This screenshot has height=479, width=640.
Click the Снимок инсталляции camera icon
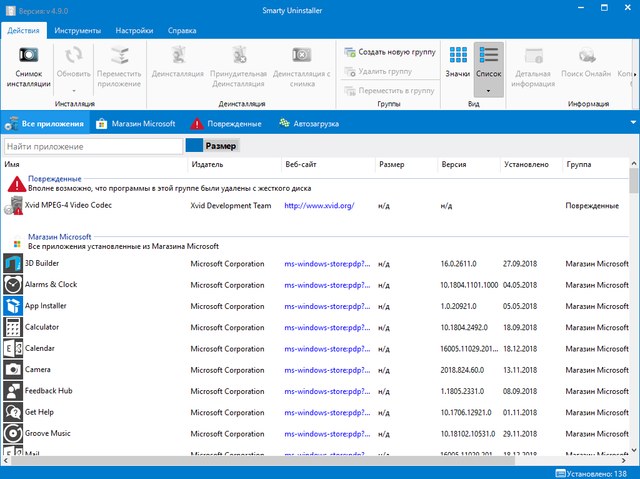coord(27,55)
